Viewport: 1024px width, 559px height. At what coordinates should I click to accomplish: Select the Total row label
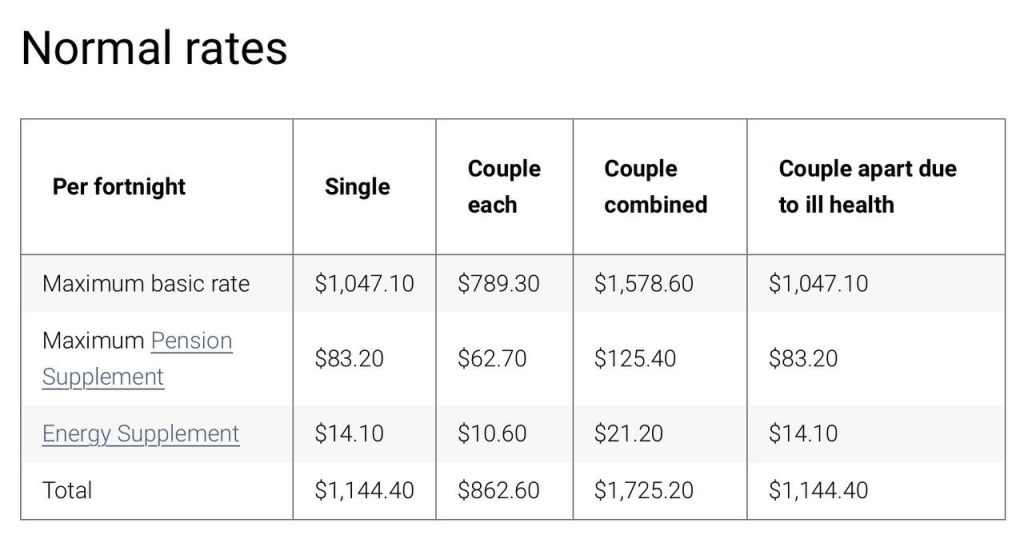pos(67,490)
